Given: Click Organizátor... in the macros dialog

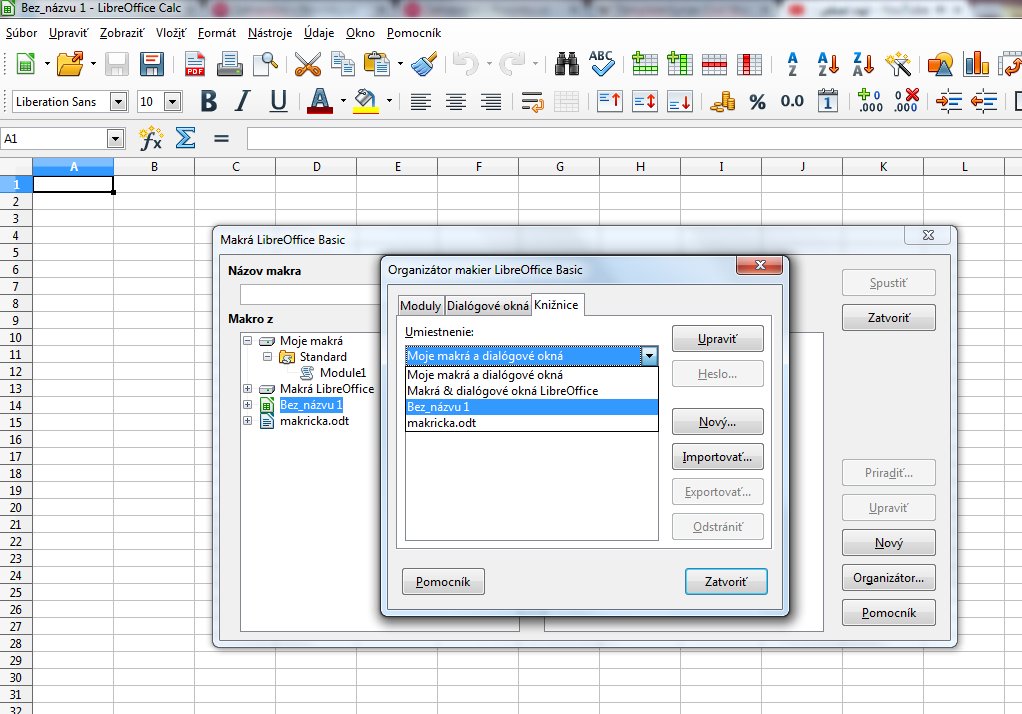Looking at the screenshot, I should [888, 578].
